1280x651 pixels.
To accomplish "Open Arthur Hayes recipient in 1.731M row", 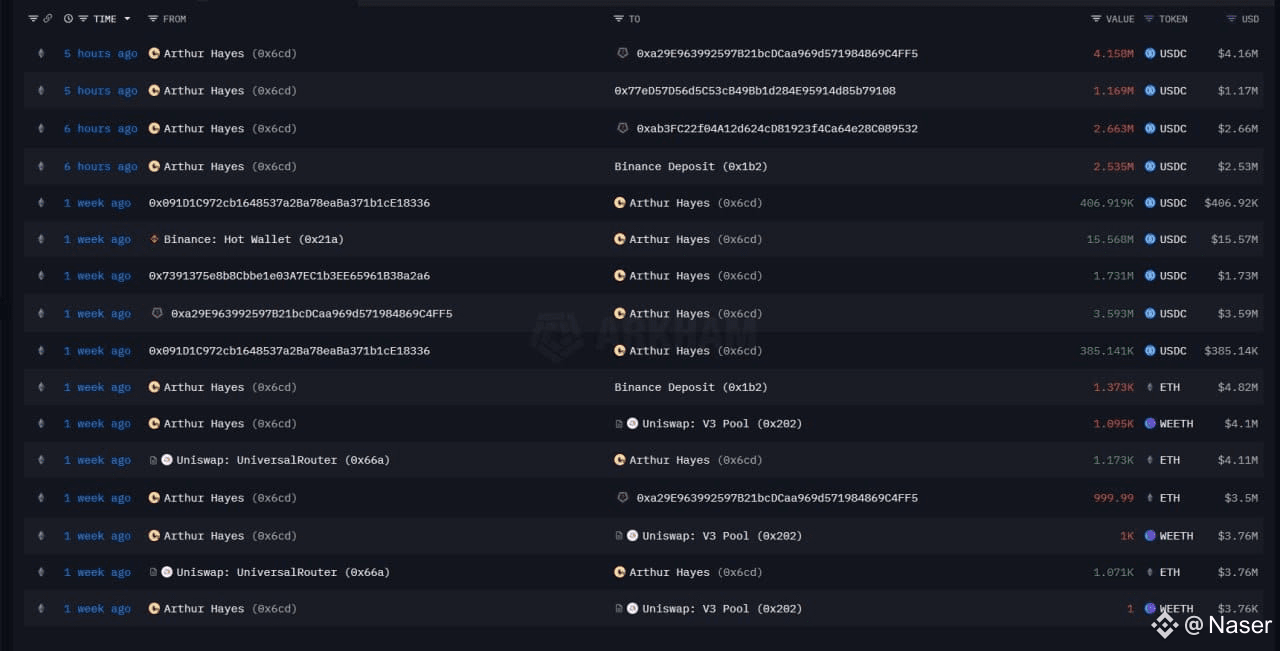I will coord(696,276).
